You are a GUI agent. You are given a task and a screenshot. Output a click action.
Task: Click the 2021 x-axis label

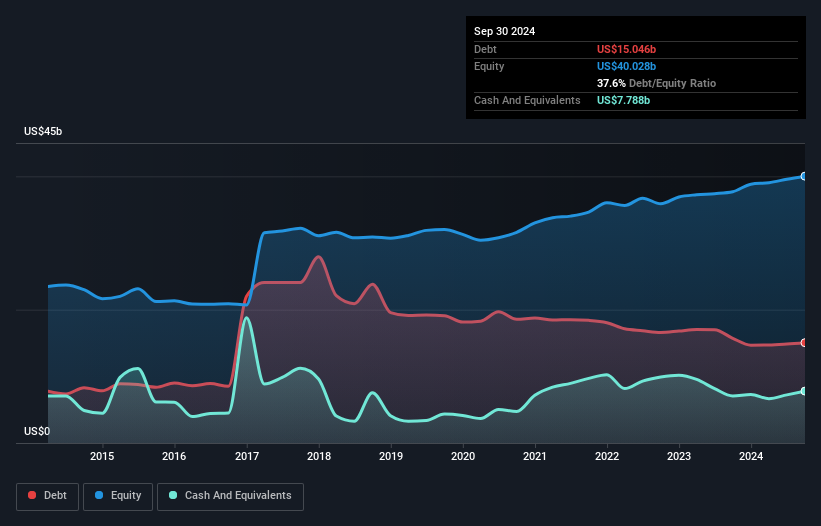(x=535, y=456)
